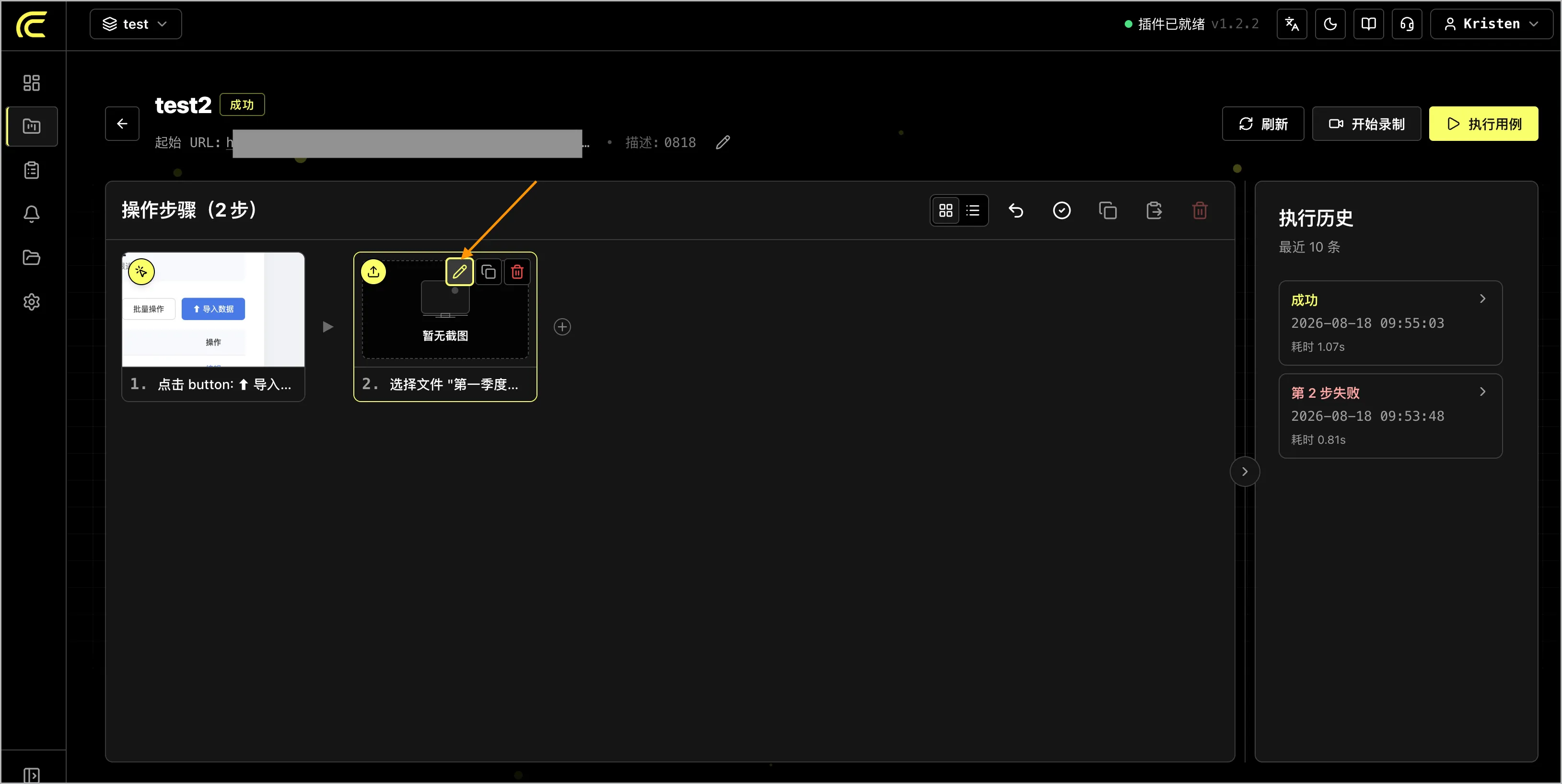Image resolution: width=1562 pixels, height=784 pixels.
Task: Edit the description with pencil icon
Action: click(723, 142)
